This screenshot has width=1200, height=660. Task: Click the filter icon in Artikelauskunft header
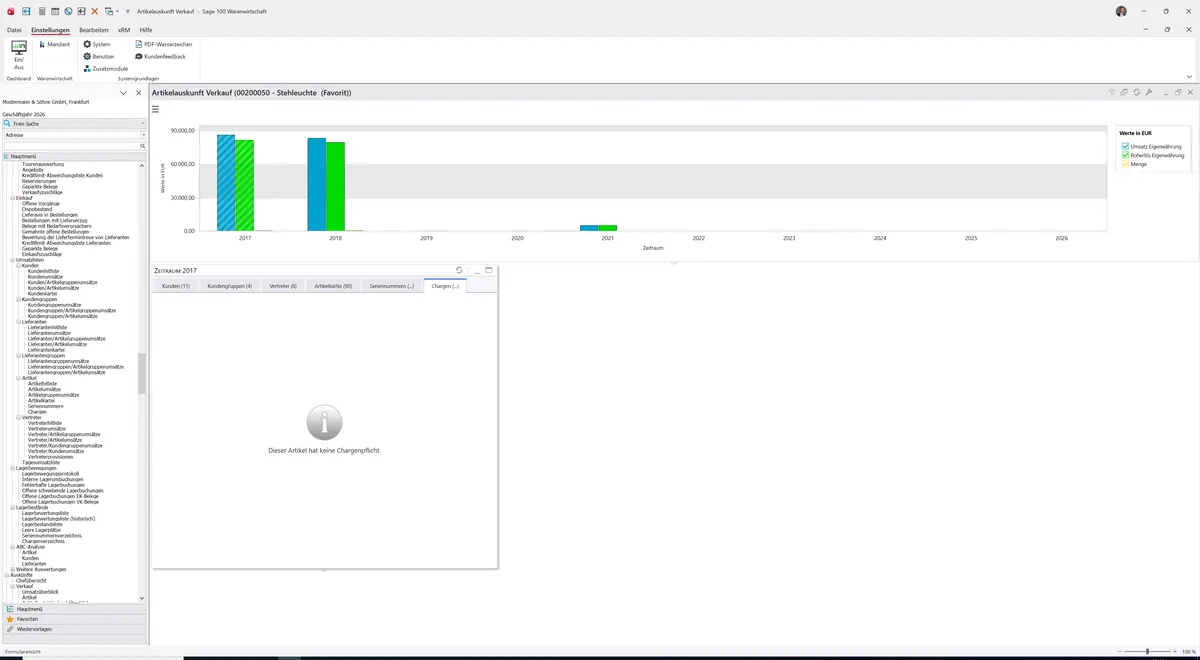[x=1112, y=92]
